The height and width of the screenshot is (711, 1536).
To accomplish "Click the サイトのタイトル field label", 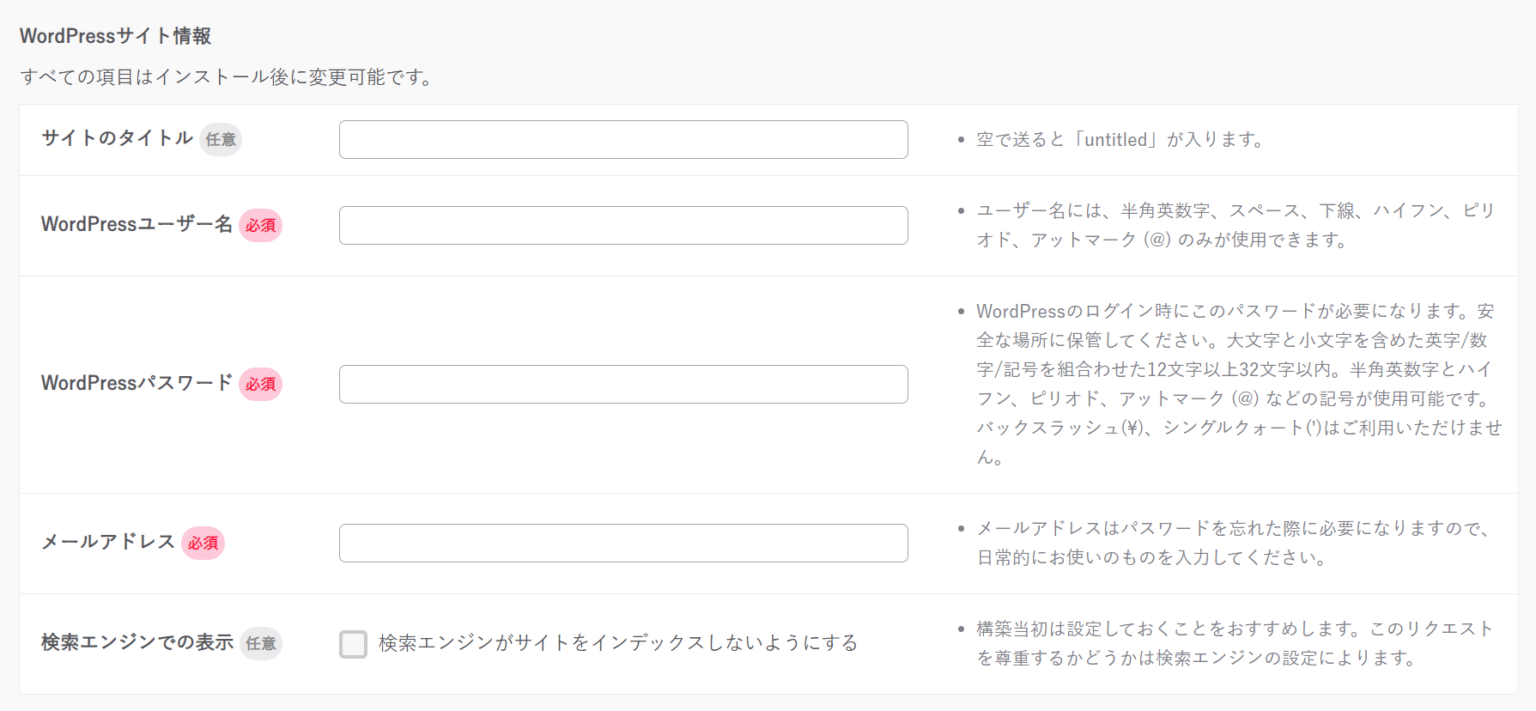I will [x=117, y=139].
